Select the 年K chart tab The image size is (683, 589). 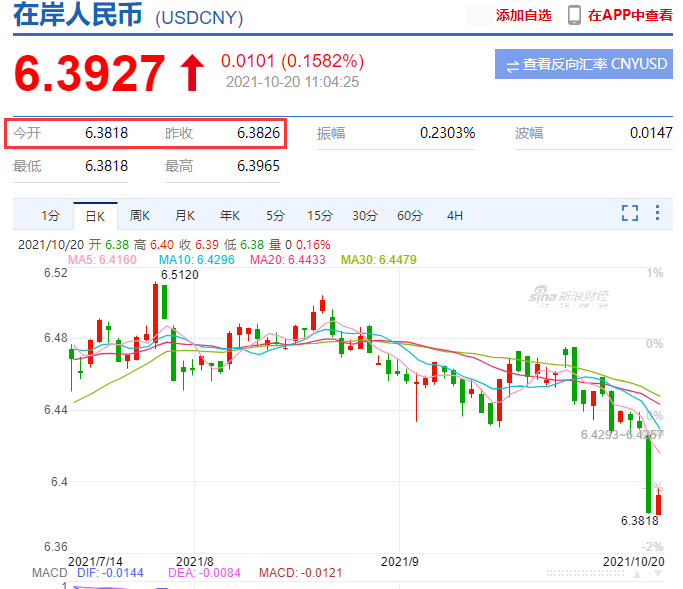point(230,216)
